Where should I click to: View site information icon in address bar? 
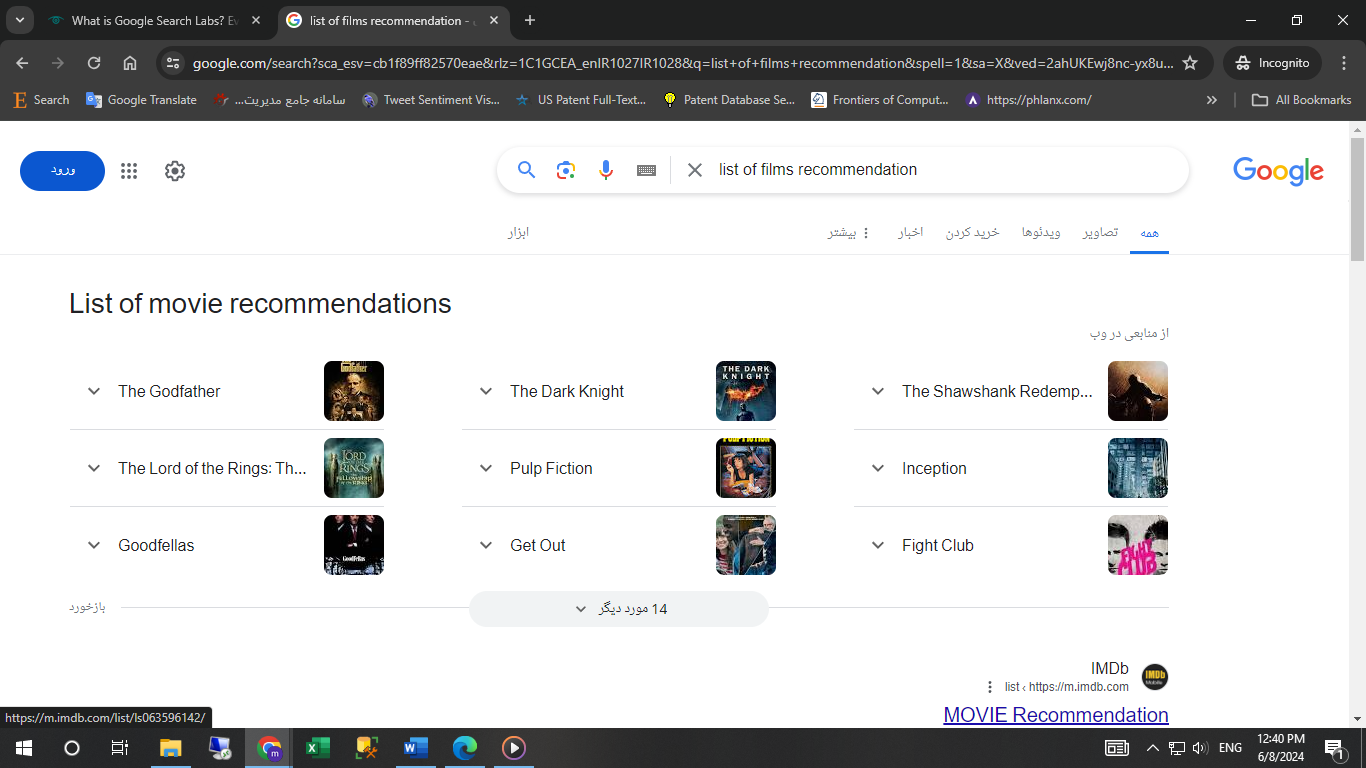(173, 63)
